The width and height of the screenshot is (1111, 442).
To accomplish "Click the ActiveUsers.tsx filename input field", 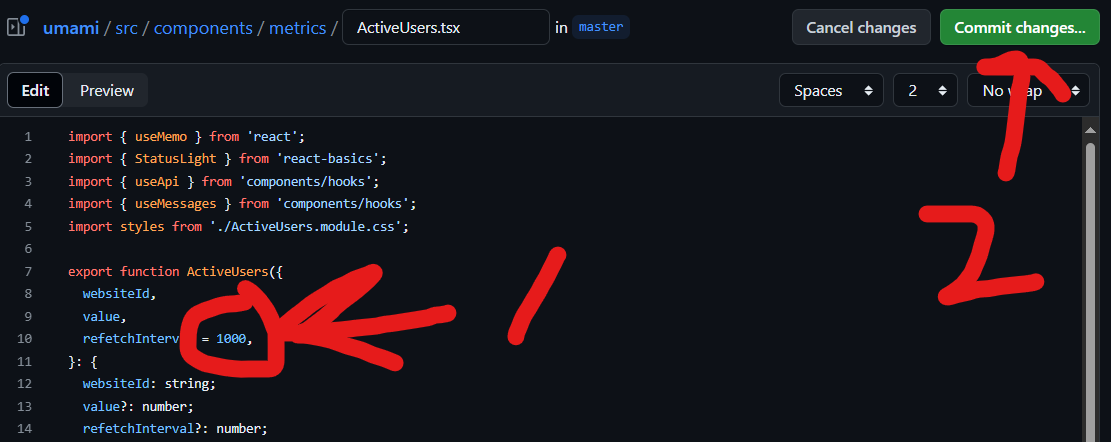I will [446, 27].
